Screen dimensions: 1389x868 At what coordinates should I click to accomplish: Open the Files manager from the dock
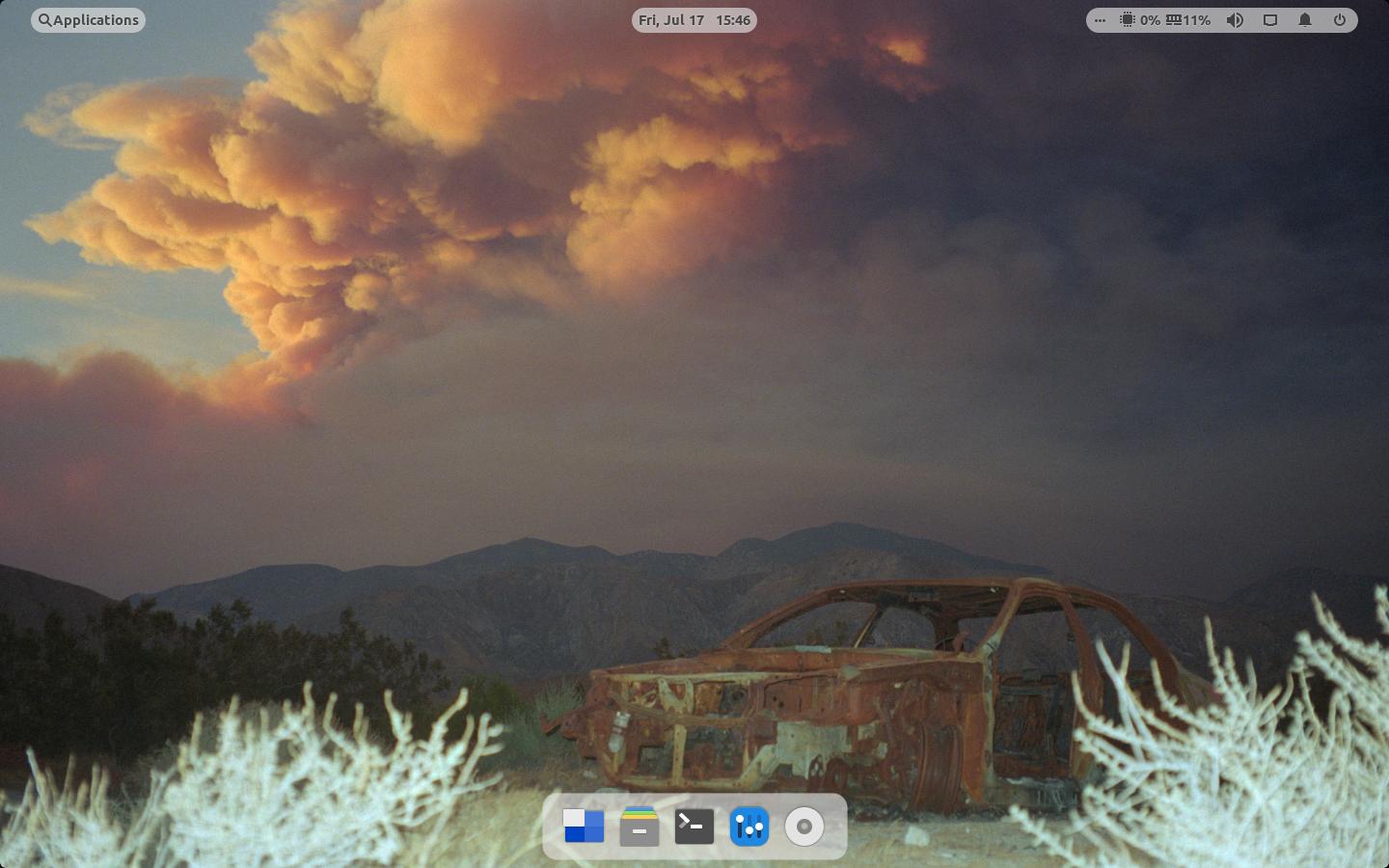point(639,827)
